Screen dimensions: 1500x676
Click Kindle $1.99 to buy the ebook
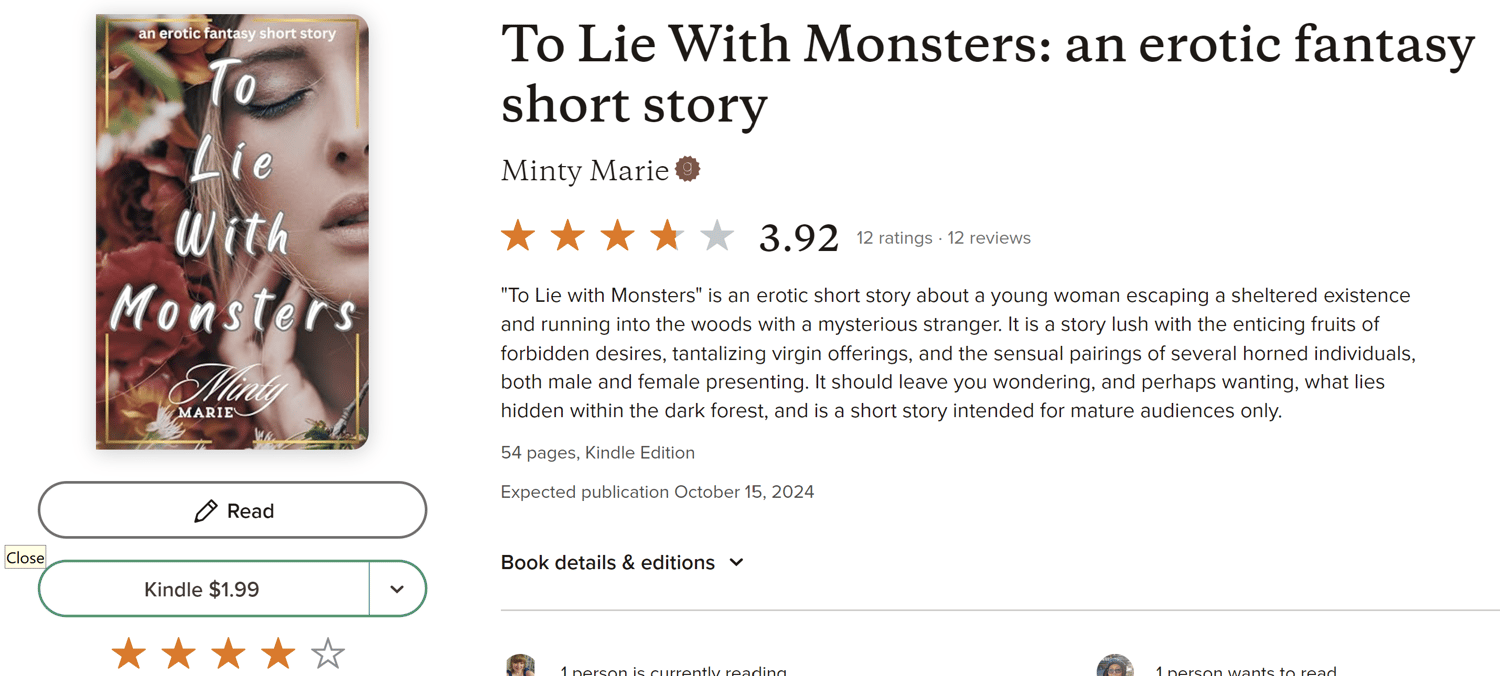coord(203,589)
